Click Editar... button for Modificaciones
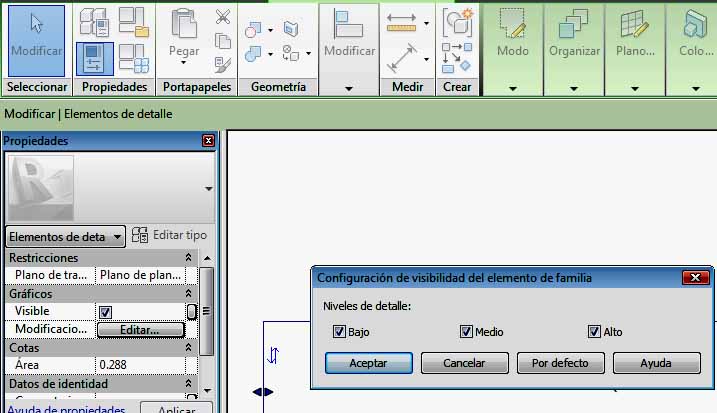717x413 pixels. 141,330
